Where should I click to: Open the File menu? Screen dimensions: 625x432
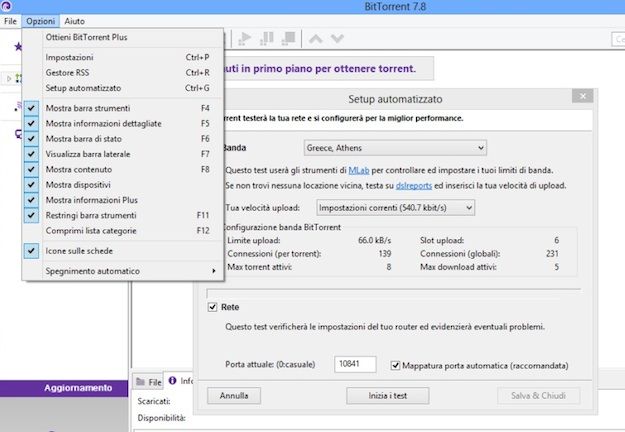coord(10,21)
